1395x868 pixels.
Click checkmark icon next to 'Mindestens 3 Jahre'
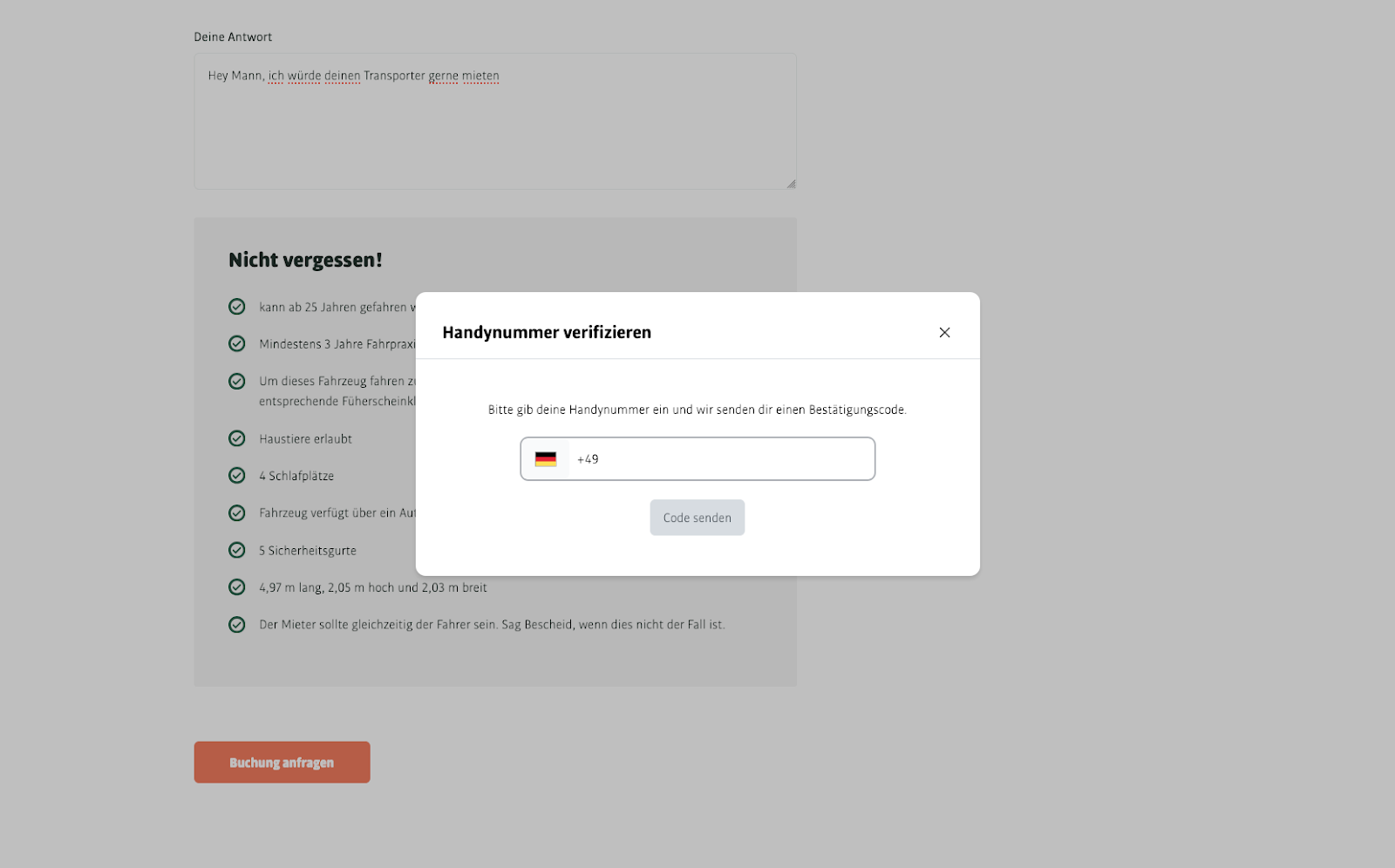(x=237, y=344)
